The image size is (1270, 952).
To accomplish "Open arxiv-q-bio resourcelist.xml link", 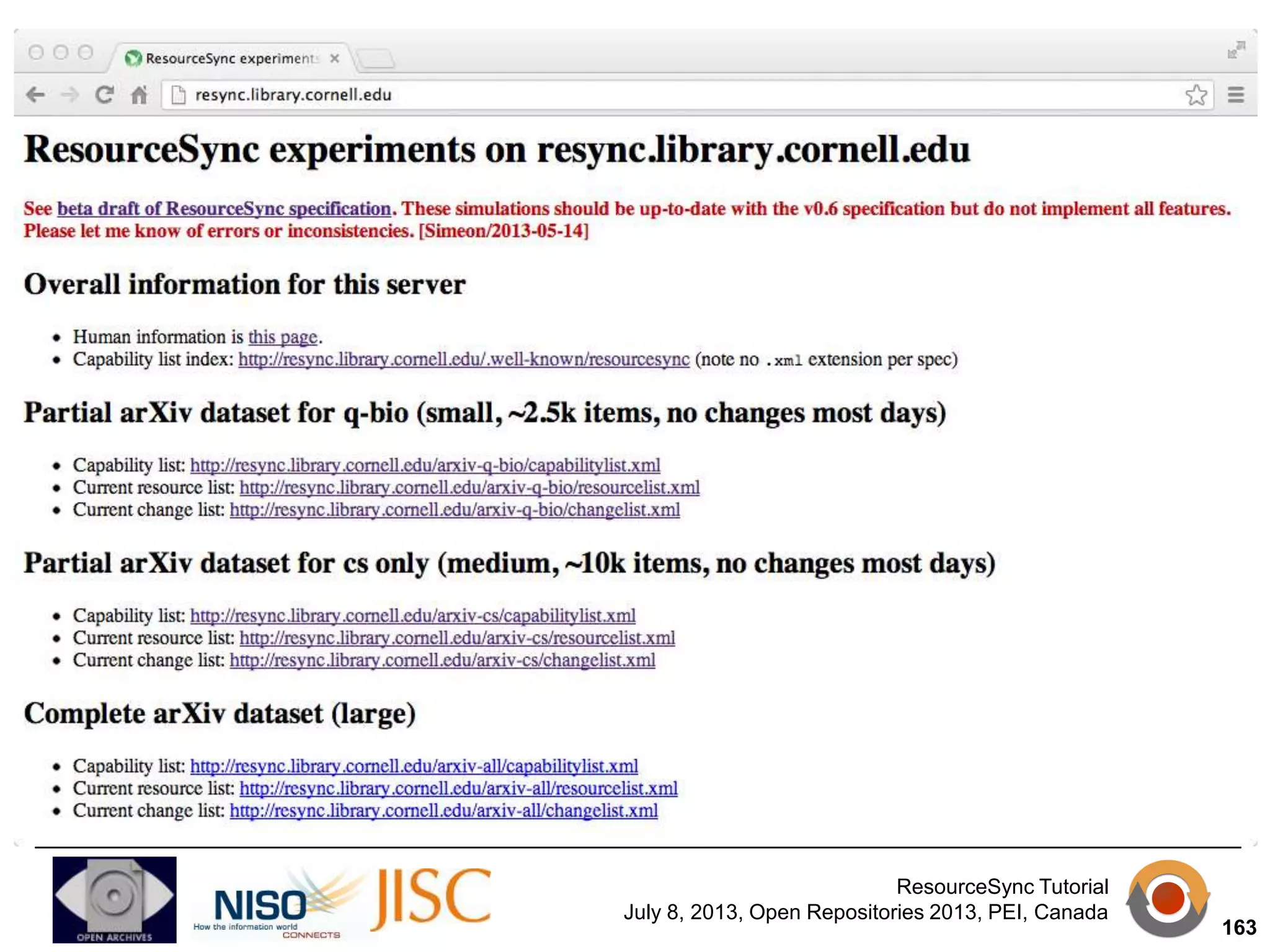I will 469,488.
